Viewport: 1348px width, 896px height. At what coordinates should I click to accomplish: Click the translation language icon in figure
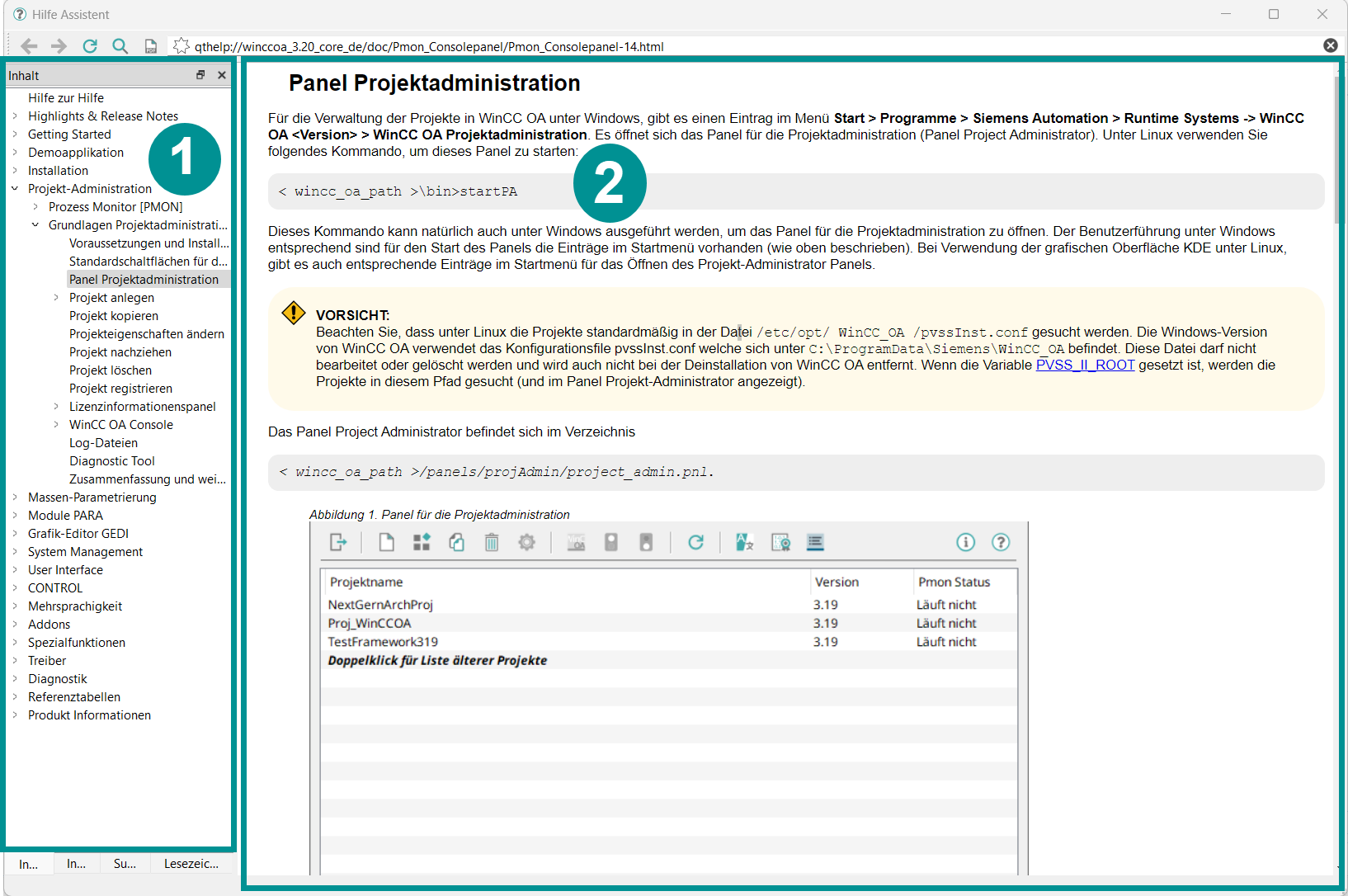tap(745, 542)
